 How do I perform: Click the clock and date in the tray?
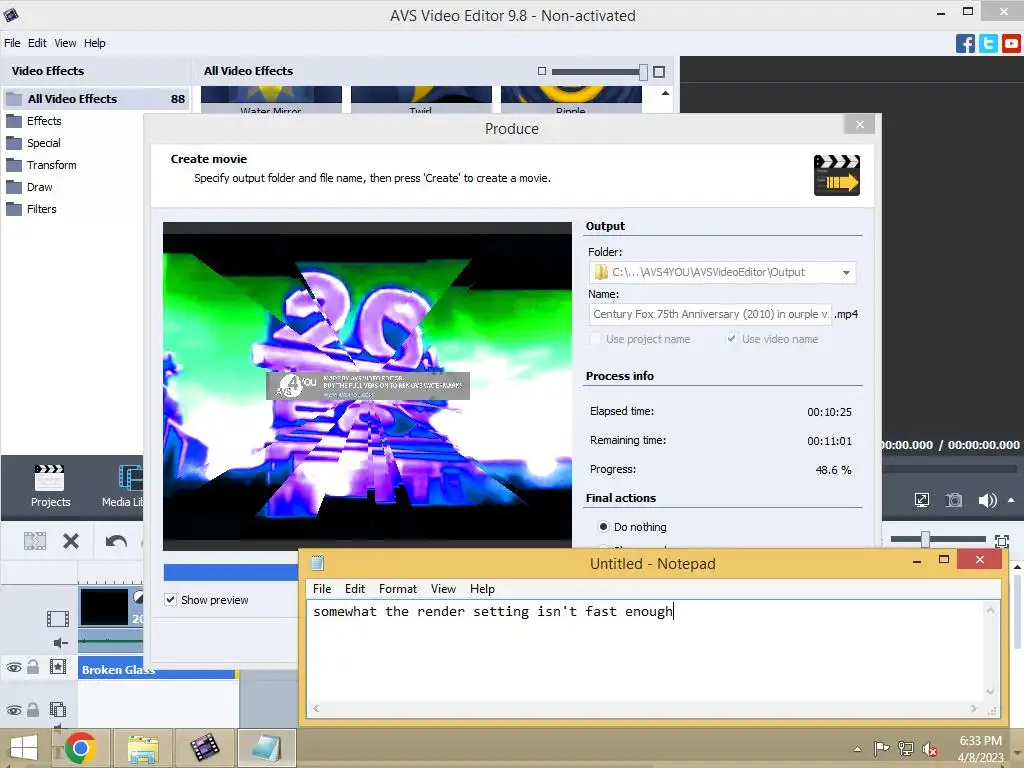coord(980,749)
